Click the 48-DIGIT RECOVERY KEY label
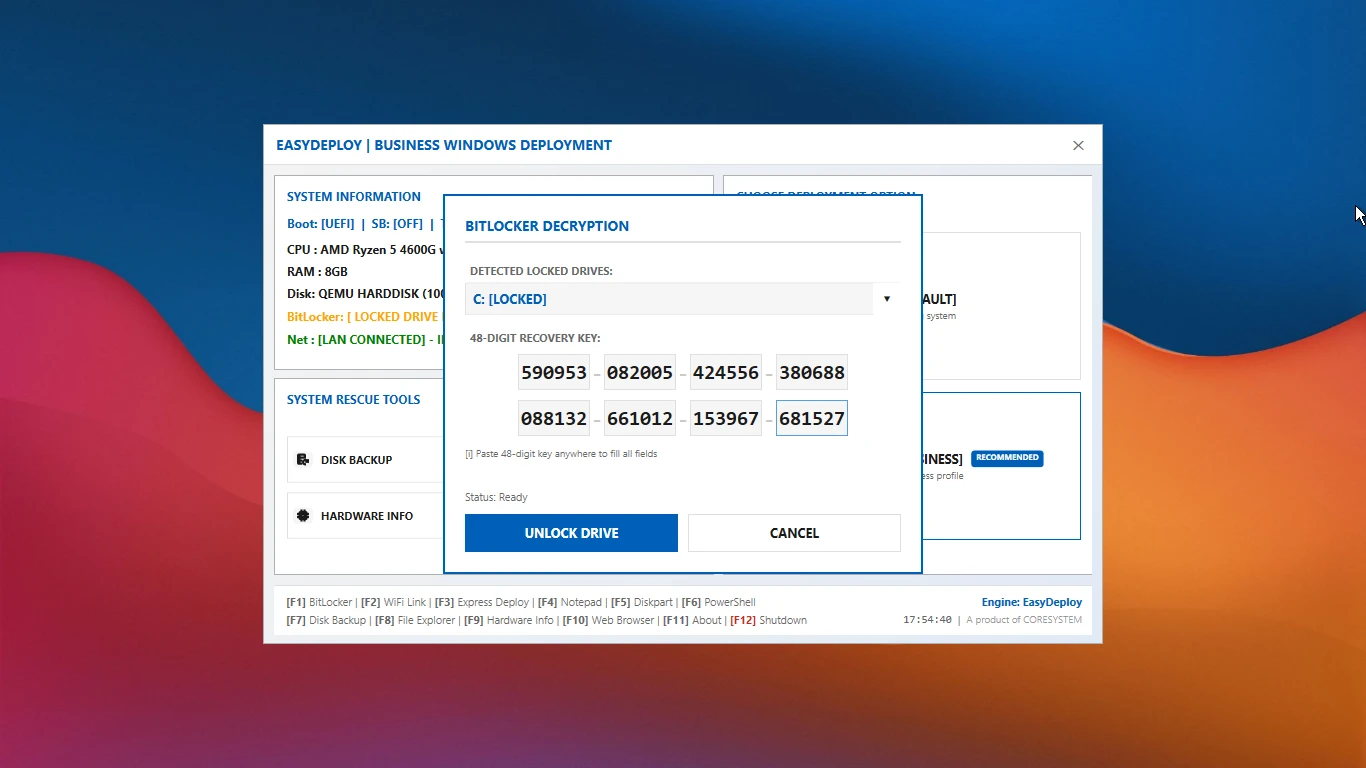 pyautogui.click(x=535, y=339)
